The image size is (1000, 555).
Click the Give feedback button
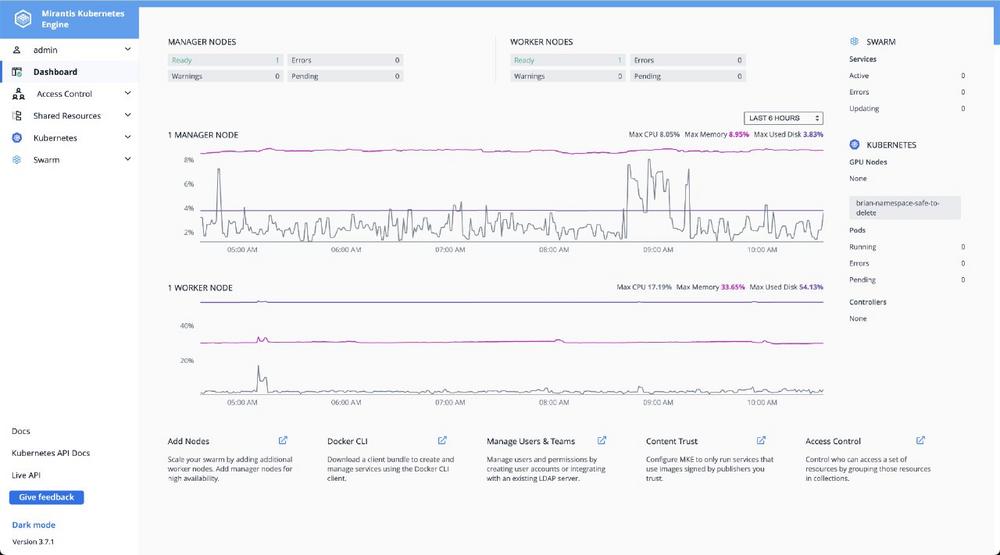tap(46, 497)
